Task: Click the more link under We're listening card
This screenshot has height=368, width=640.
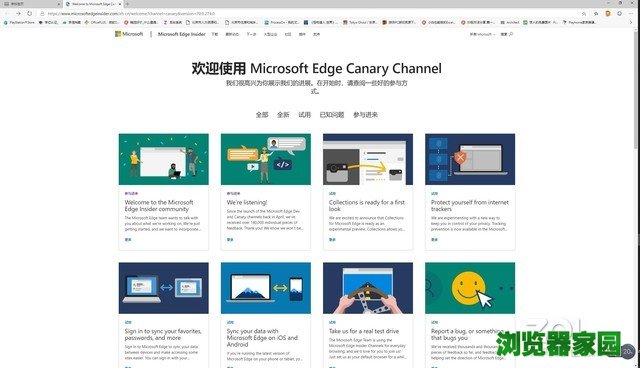Action: point(230,240)
